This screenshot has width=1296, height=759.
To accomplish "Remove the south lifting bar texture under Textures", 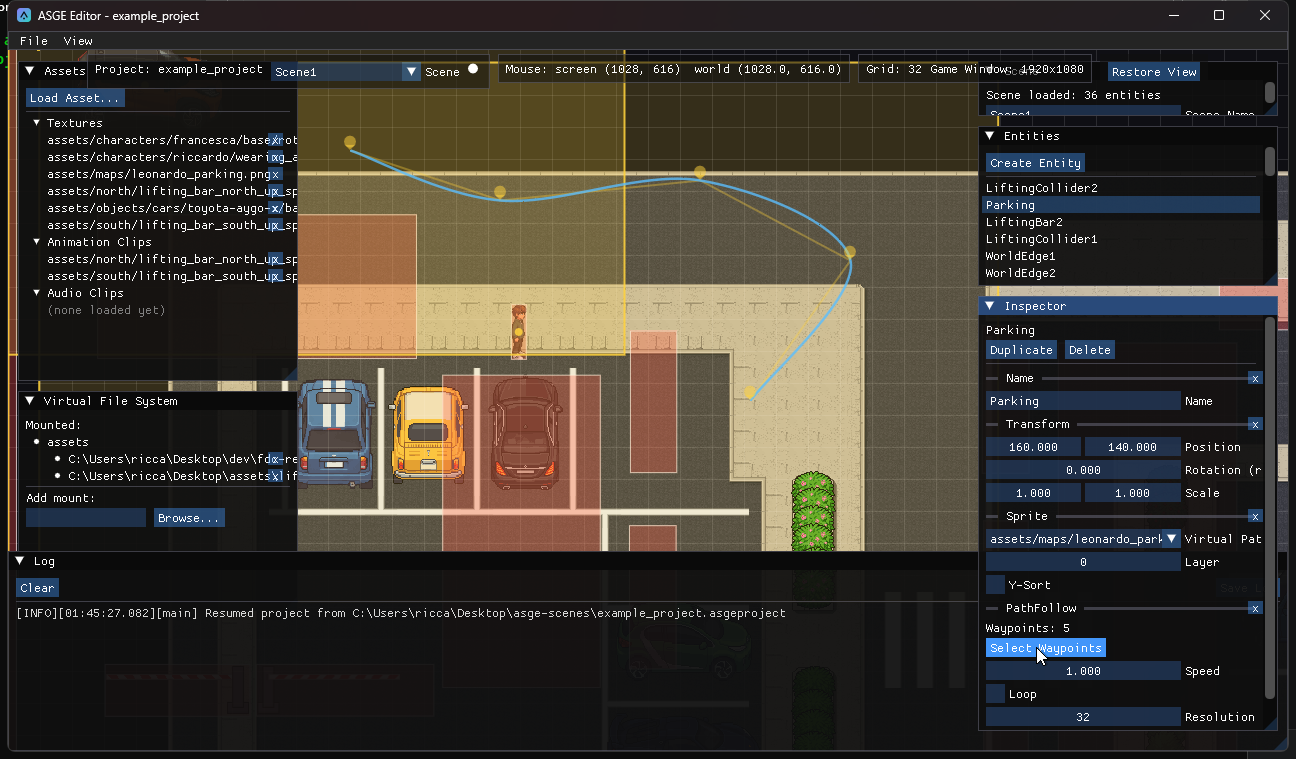I will 276,225.
